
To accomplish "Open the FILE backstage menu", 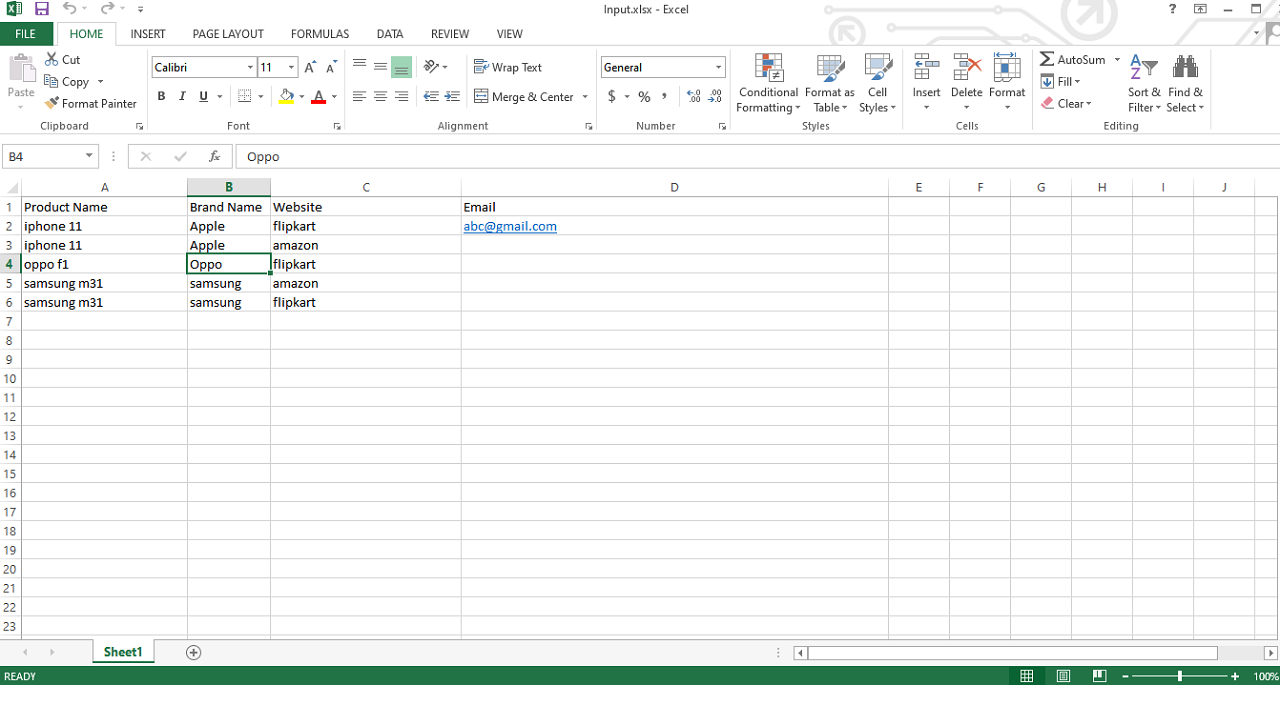I will coord(26,34).
